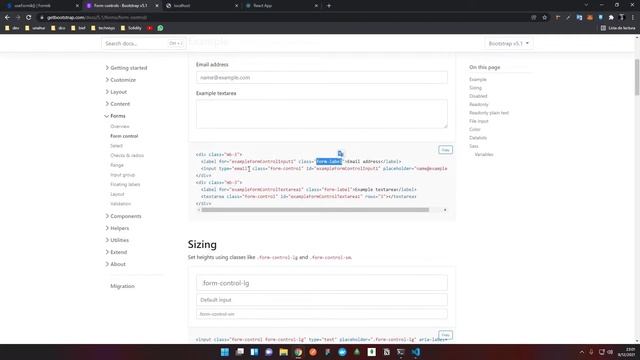Open the Task View taskbar icon

click(240, 352)
